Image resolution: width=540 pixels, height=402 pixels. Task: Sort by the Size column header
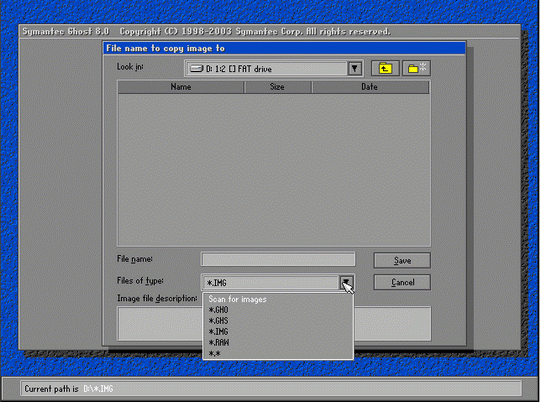pyautogui.click(x=278, y=87)
